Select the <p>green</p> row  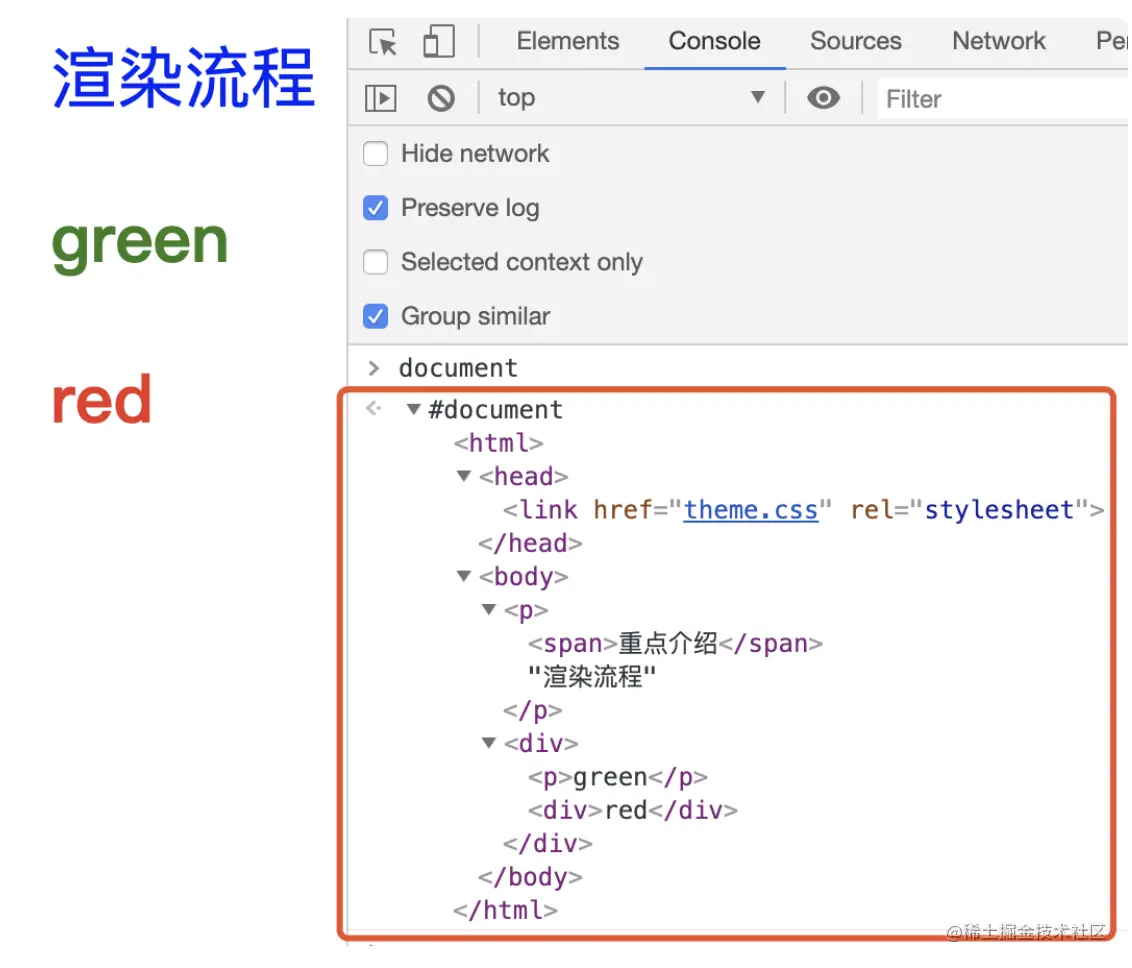[617, 777]
